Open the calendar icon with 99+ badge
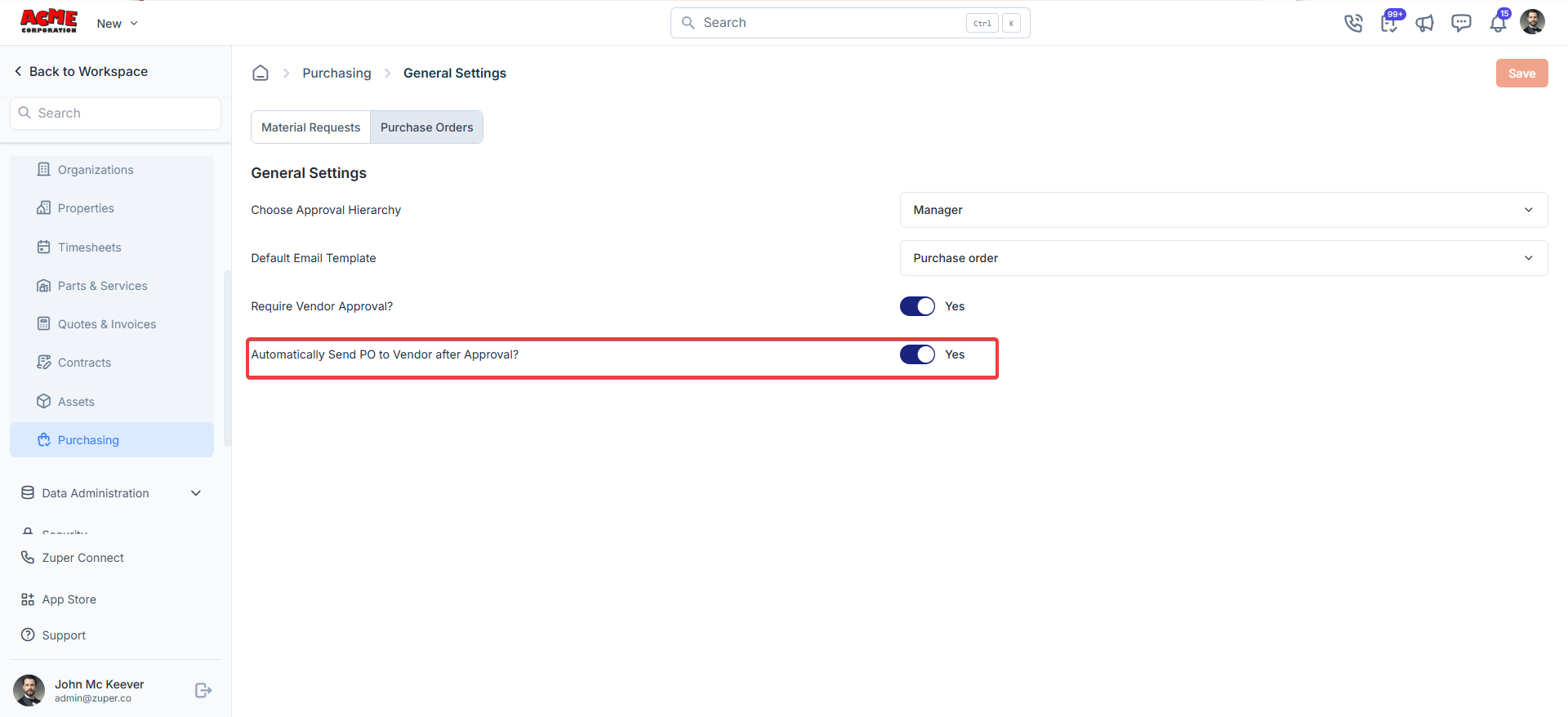This screenshot has width=1568, height=717. [1389, 23]
